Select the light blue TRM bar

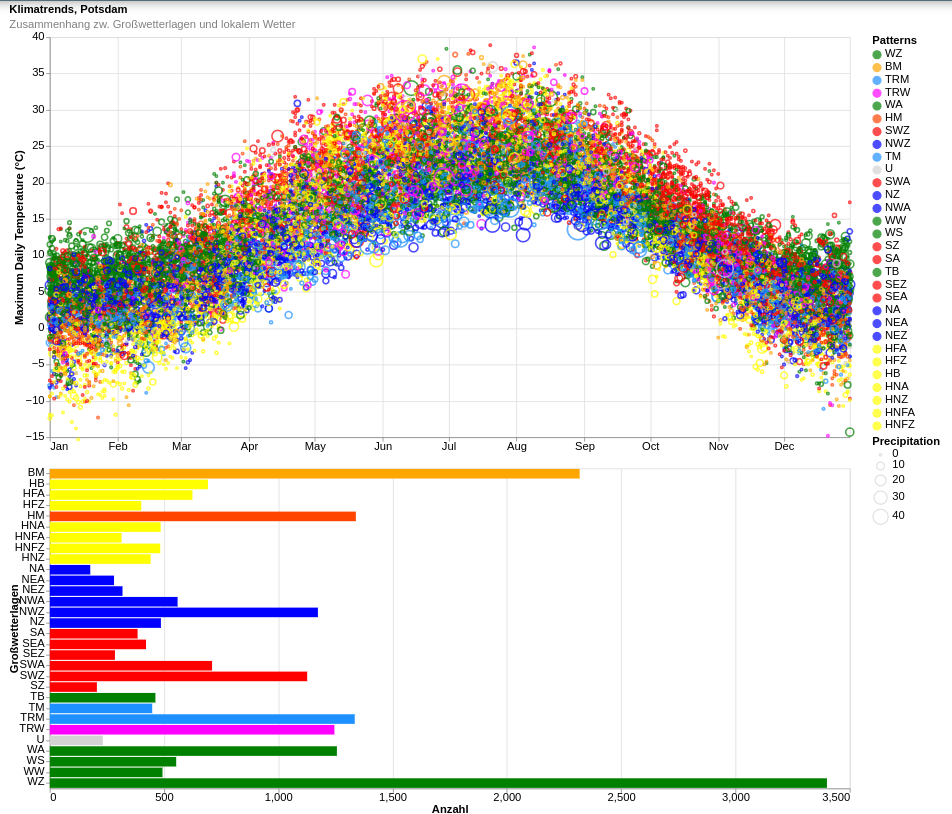[202, 719]
